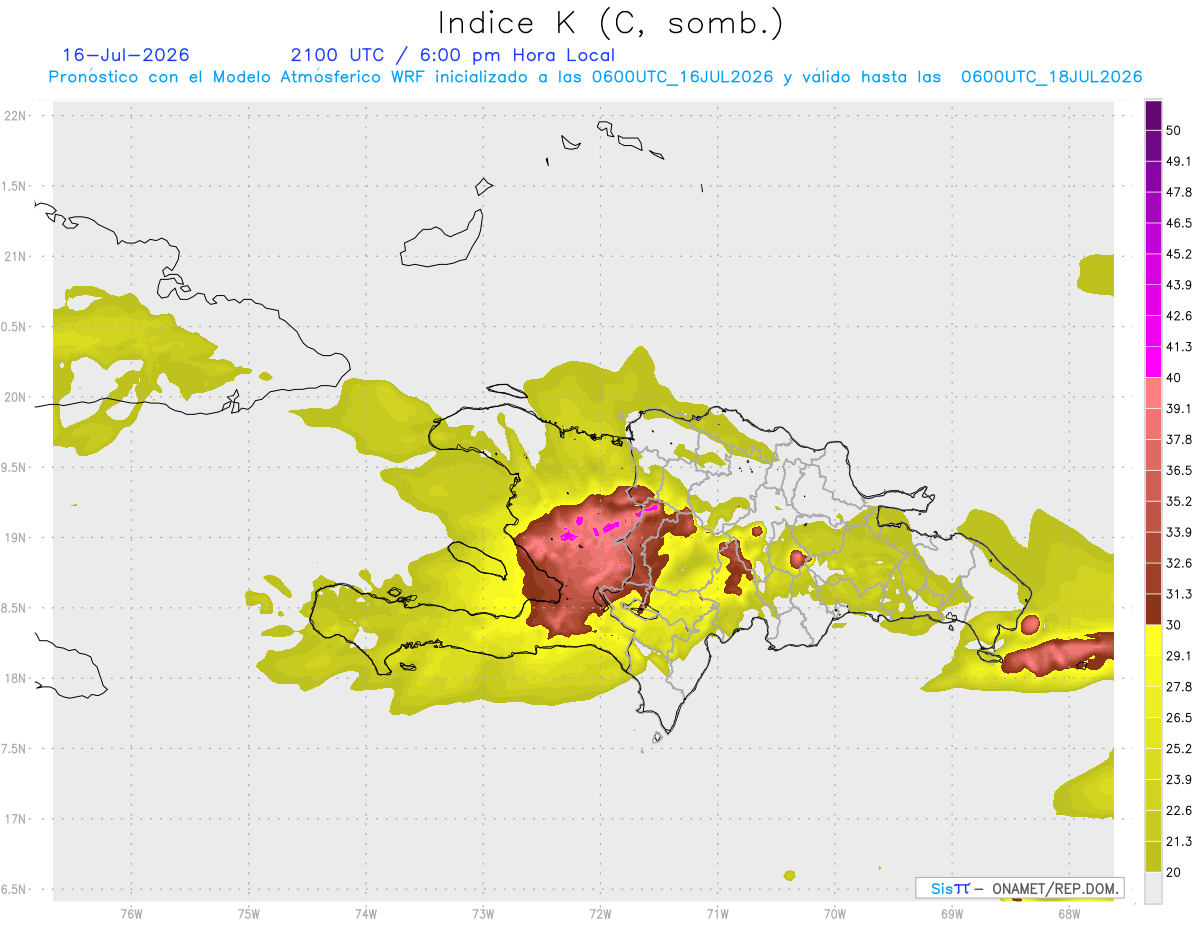Click the colorbar label "47.8"
1200x927 pixels.
(x=1179, y=192)
